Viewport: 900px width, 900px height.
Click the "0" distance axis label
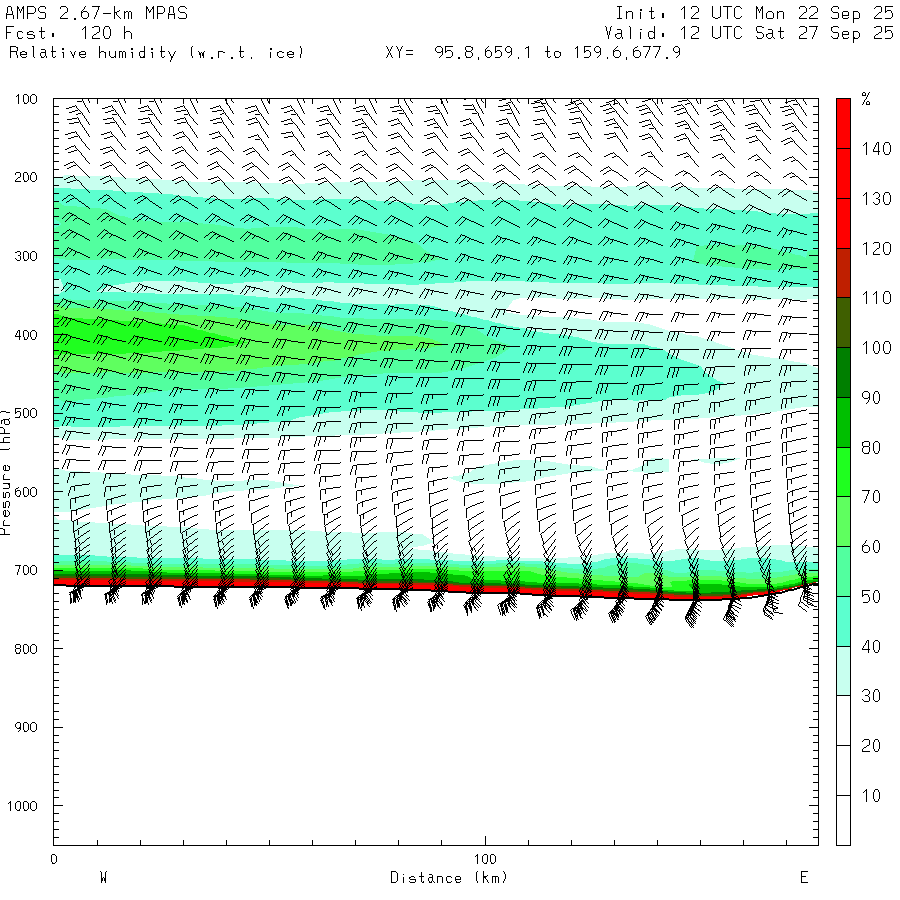[54, 859]
